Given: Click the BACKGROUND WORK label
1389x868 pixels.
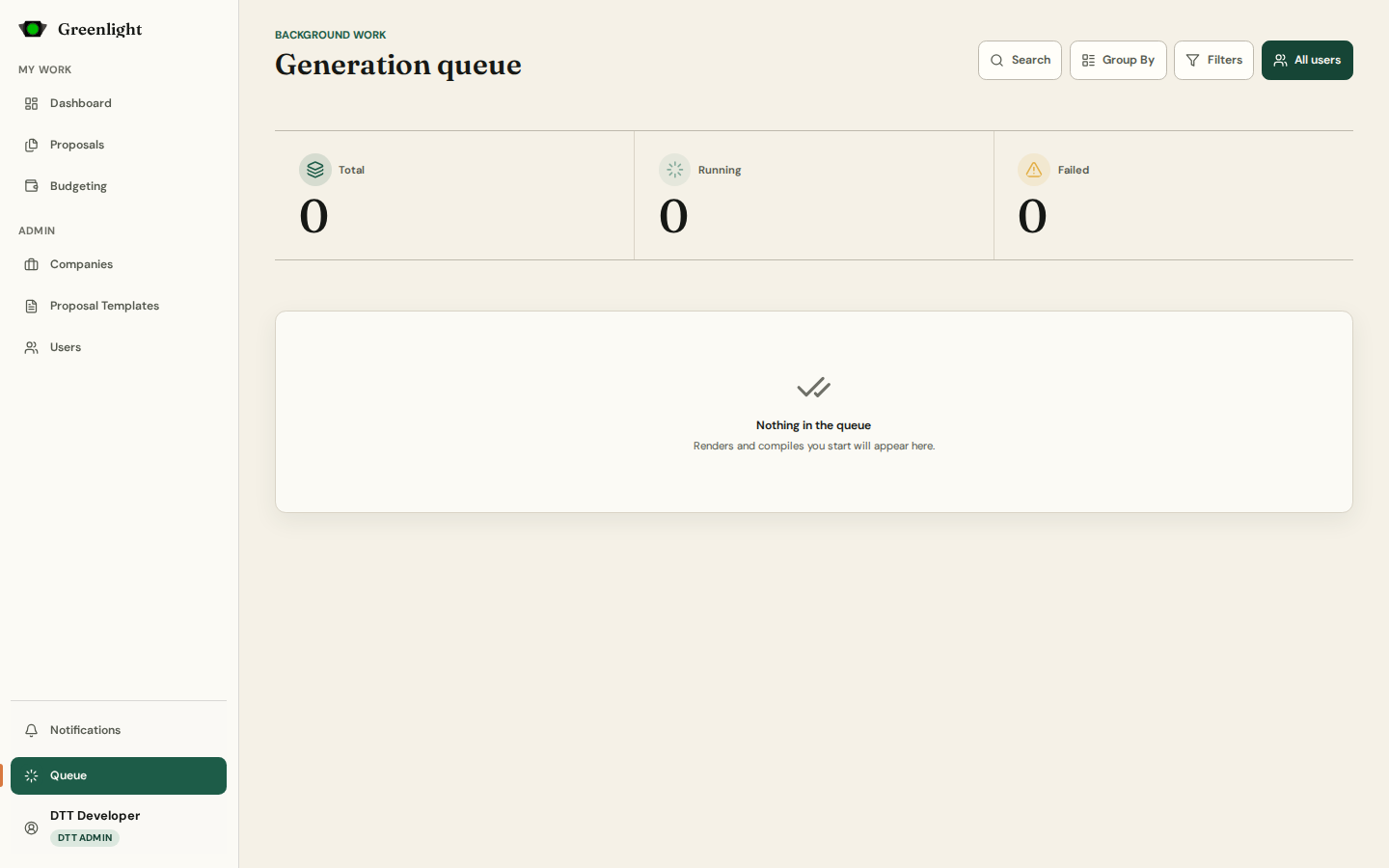Looking at the screenshot, I should [331, 35].
